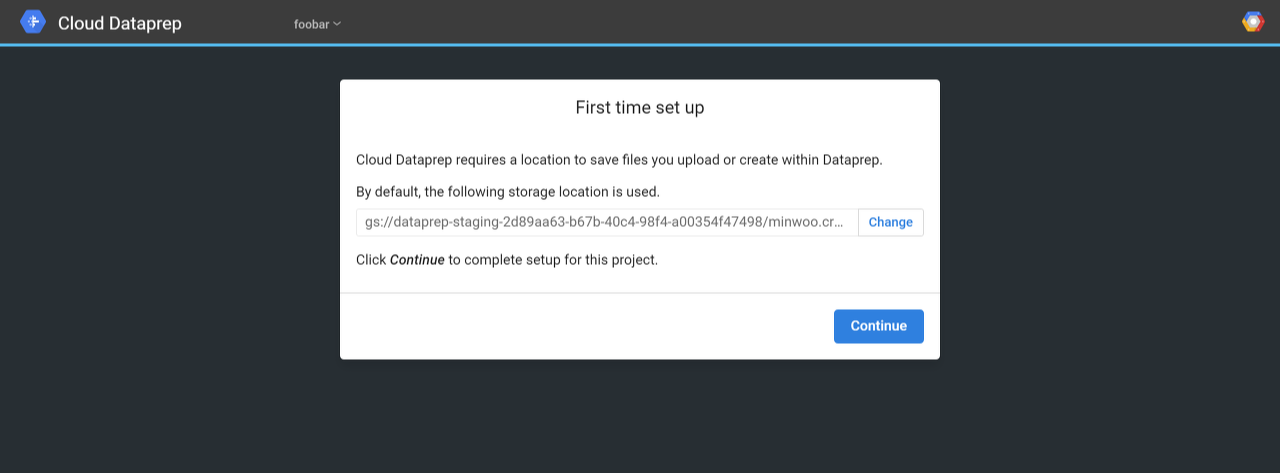Click the Change storage location button
1280x473 pixels.
tap(890, 222)
